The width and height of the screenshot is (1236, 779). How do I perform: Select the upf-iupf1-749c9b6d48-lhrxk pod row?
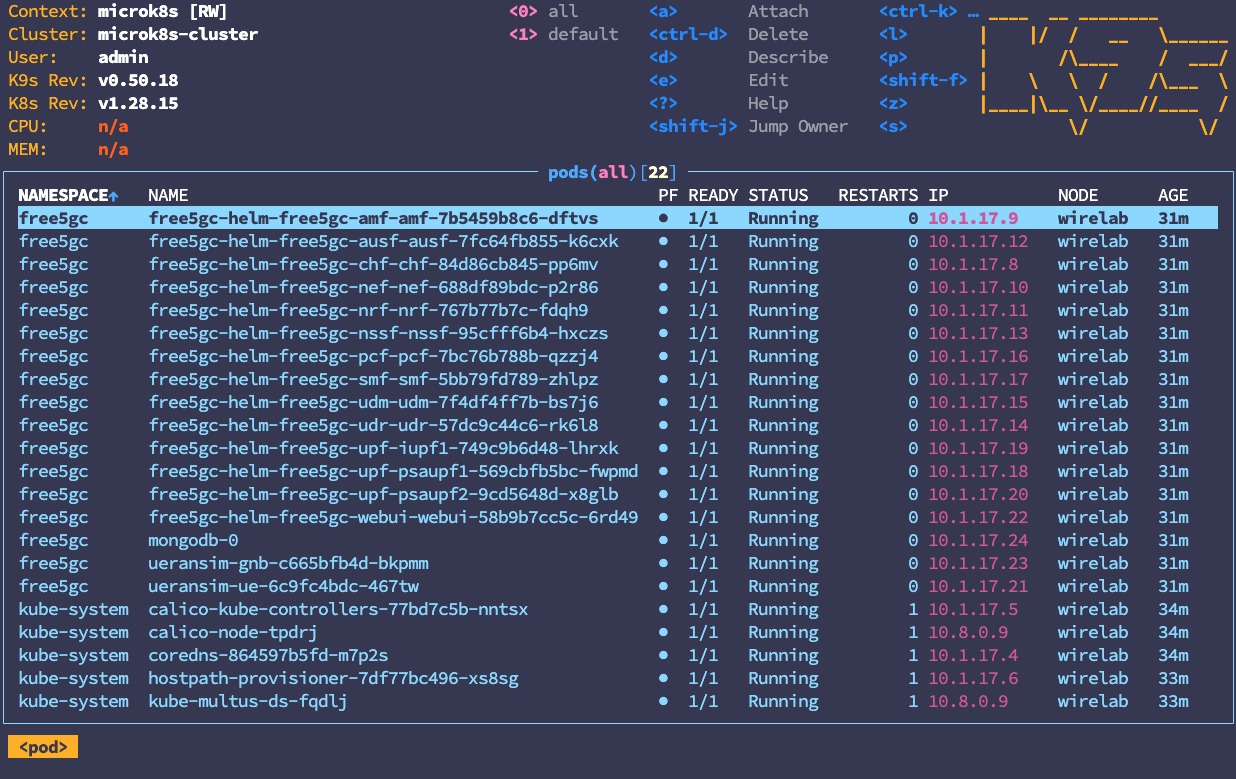618,448
